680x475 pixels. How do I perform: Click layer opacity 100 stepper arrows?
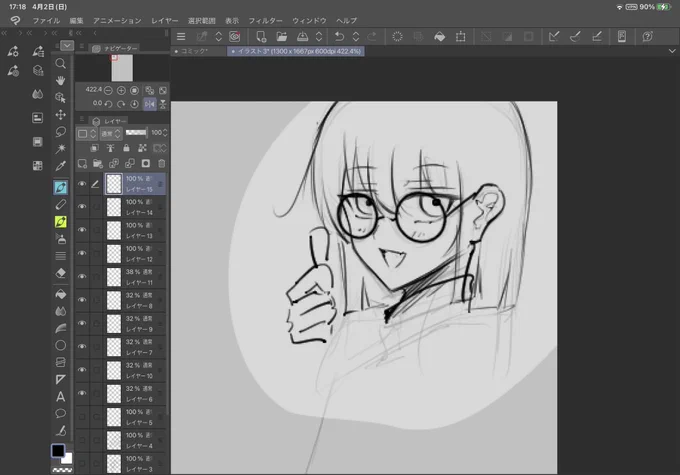pos(165,133)
